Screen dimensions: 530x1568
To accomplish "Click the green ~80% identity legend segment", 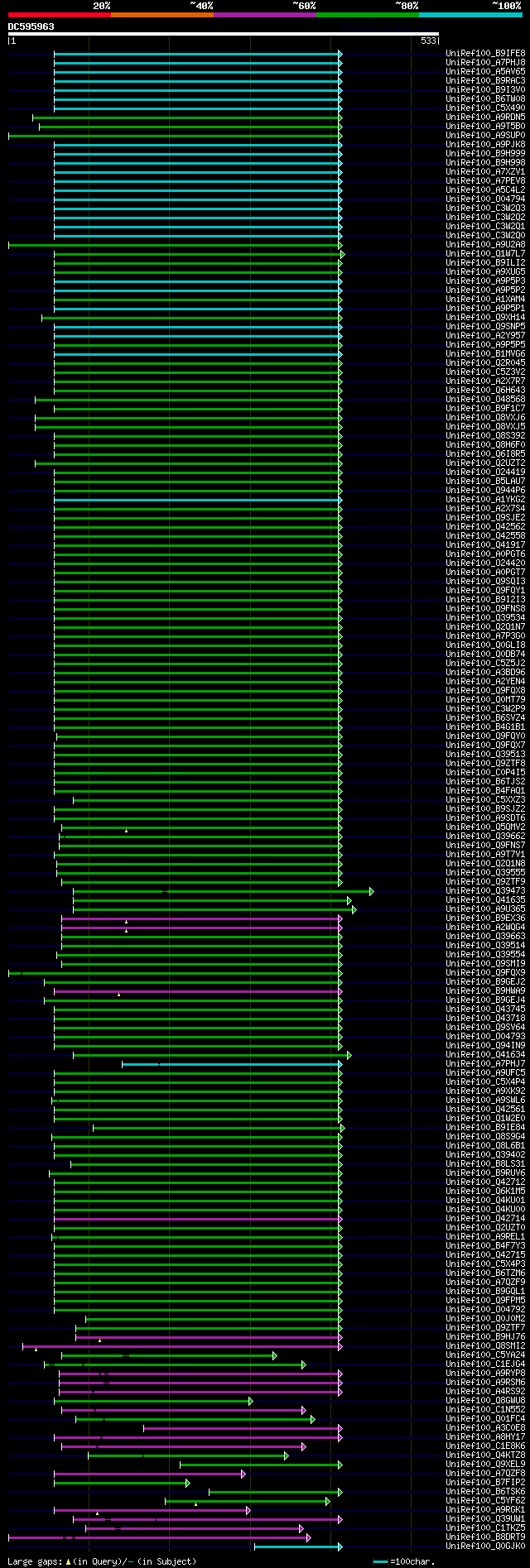I will click(x=367, y=15).
